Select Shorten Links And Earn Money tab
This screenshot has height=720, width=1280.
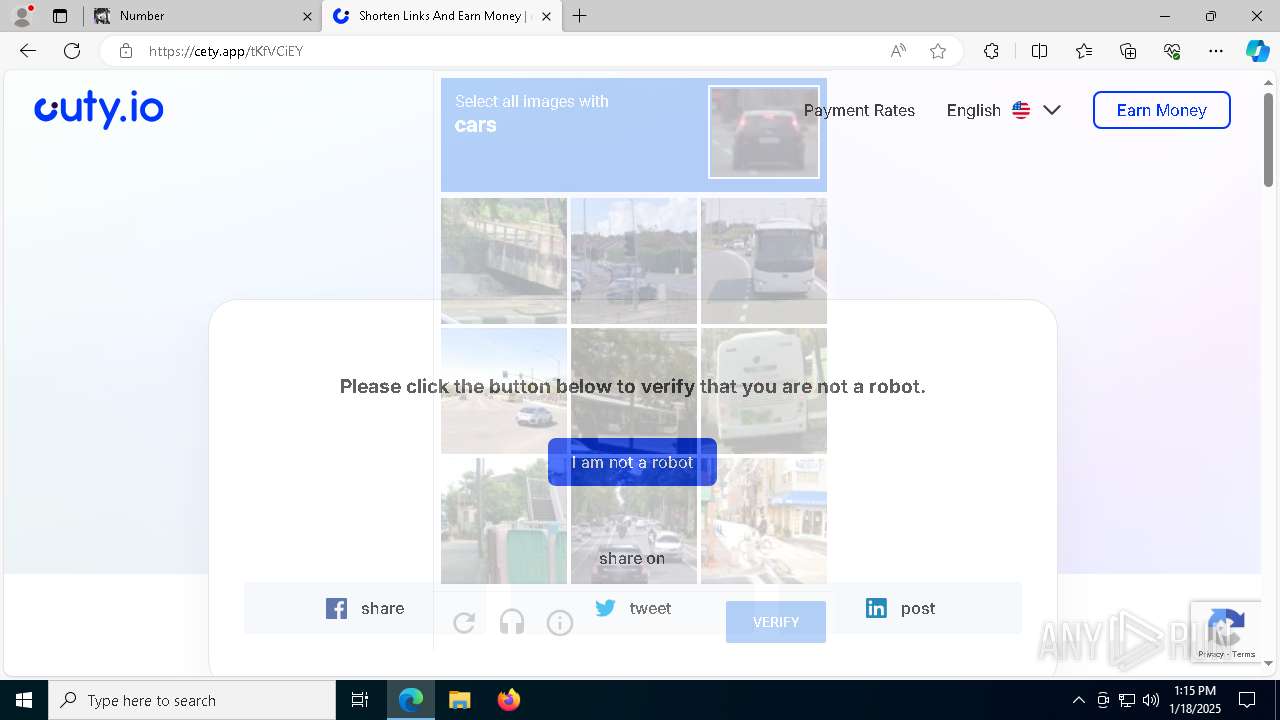tap(440, 16)
